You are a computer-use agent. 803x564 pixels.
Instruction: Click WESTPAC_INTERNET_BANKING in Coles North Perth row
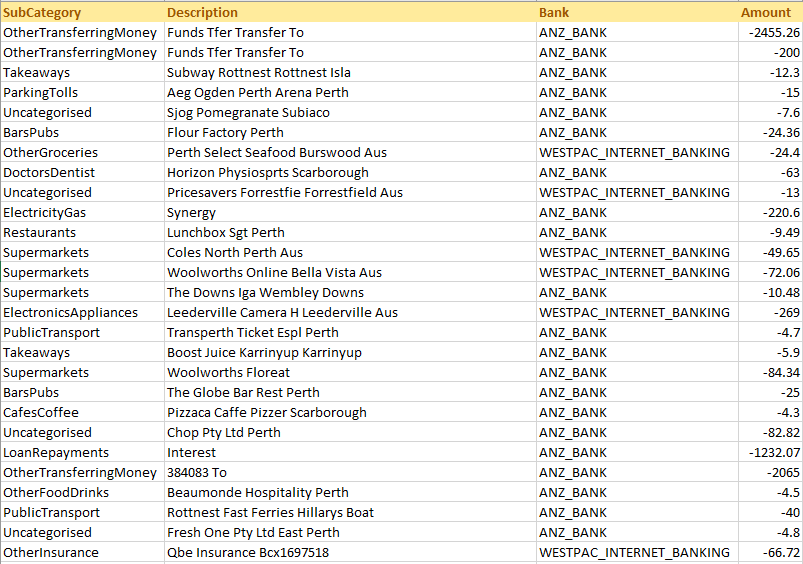click(637, 252)
